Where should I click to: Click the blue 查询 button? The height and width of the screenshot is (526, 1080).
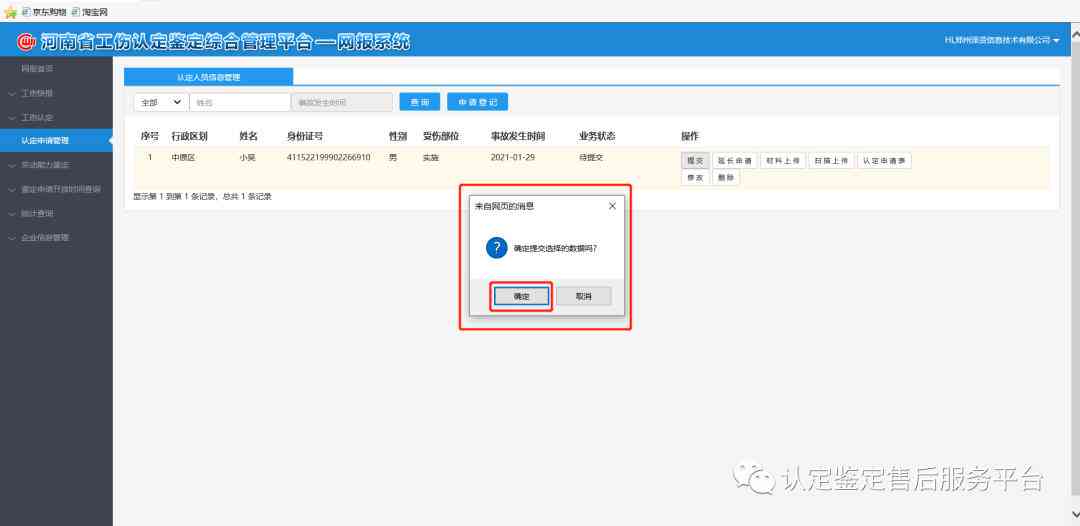[x=419, y=102]
